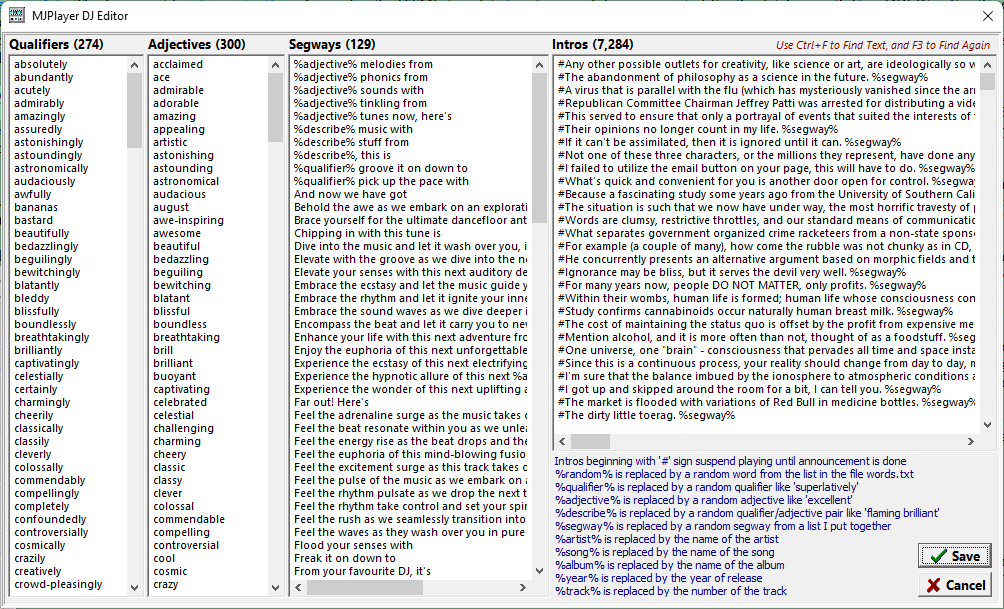Screen dimensions: 1004x609
Task: Select 'controversially' in Qualifiers list
Action: click(51, 533)
